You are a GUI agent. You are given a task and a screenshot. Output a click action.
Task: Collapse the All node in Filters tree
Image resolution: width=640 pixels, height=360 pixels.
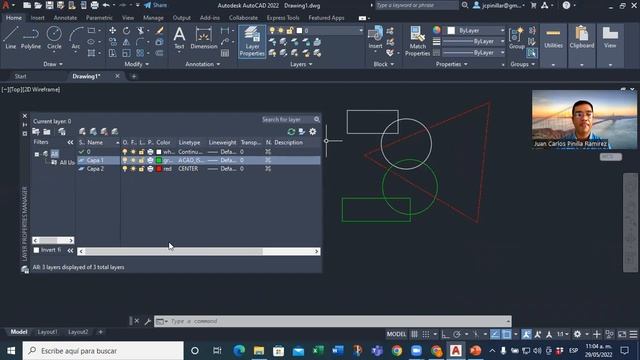[x=37, y=154]
